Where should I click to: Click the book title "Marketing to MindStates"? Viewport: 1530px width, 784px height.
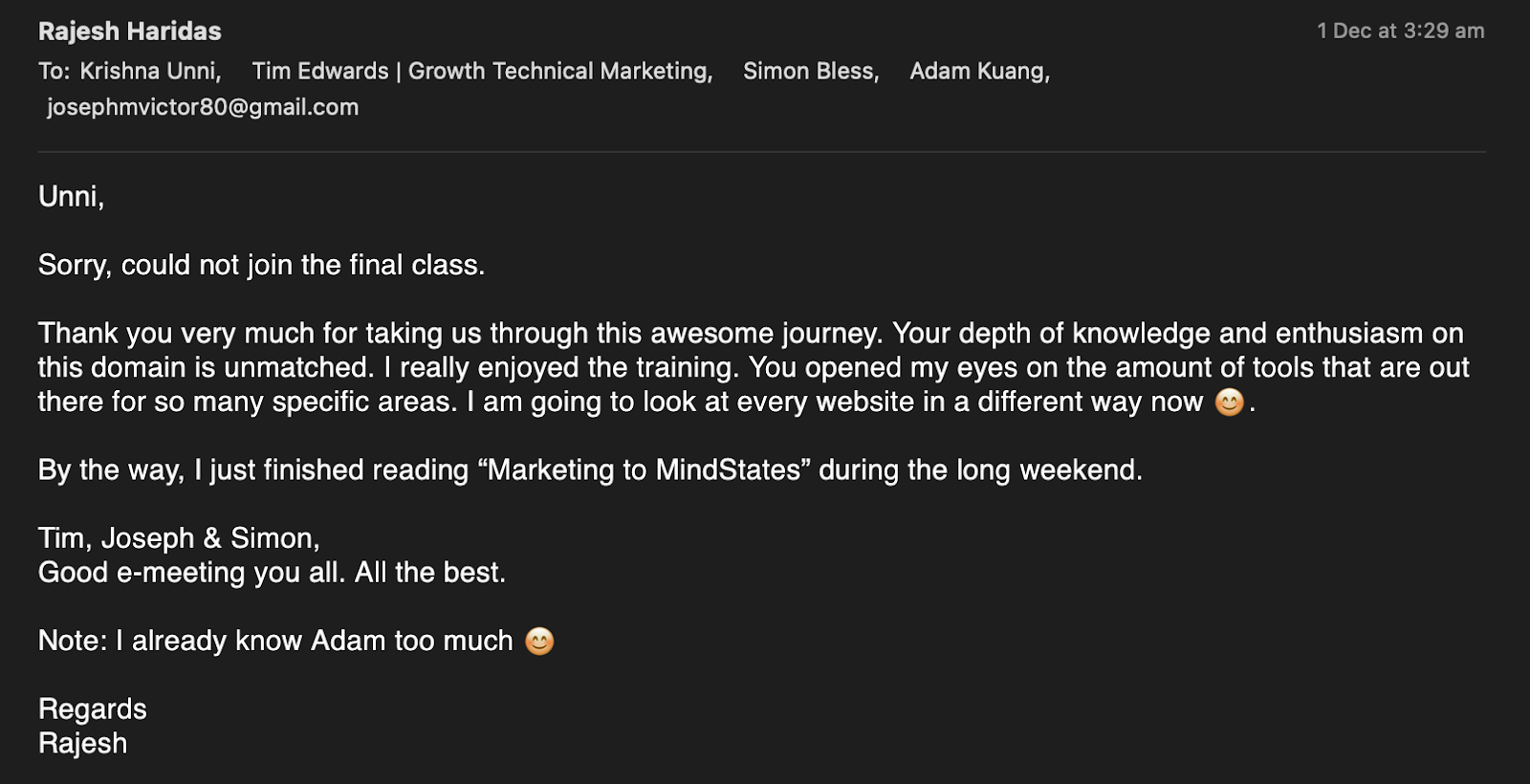click(645, 470)
